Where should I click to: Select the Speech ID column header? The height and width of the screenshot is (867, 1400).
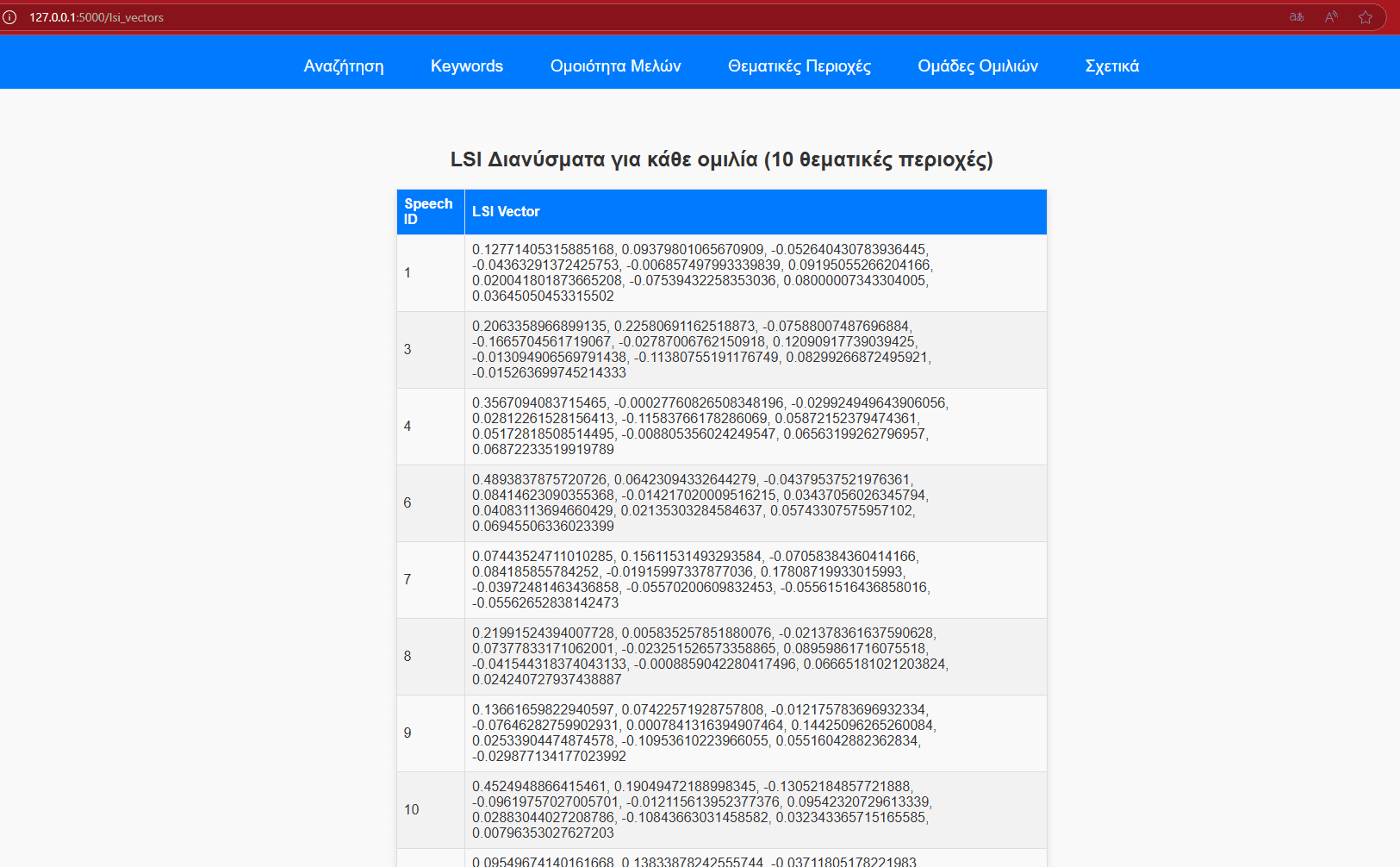(431, 212)
